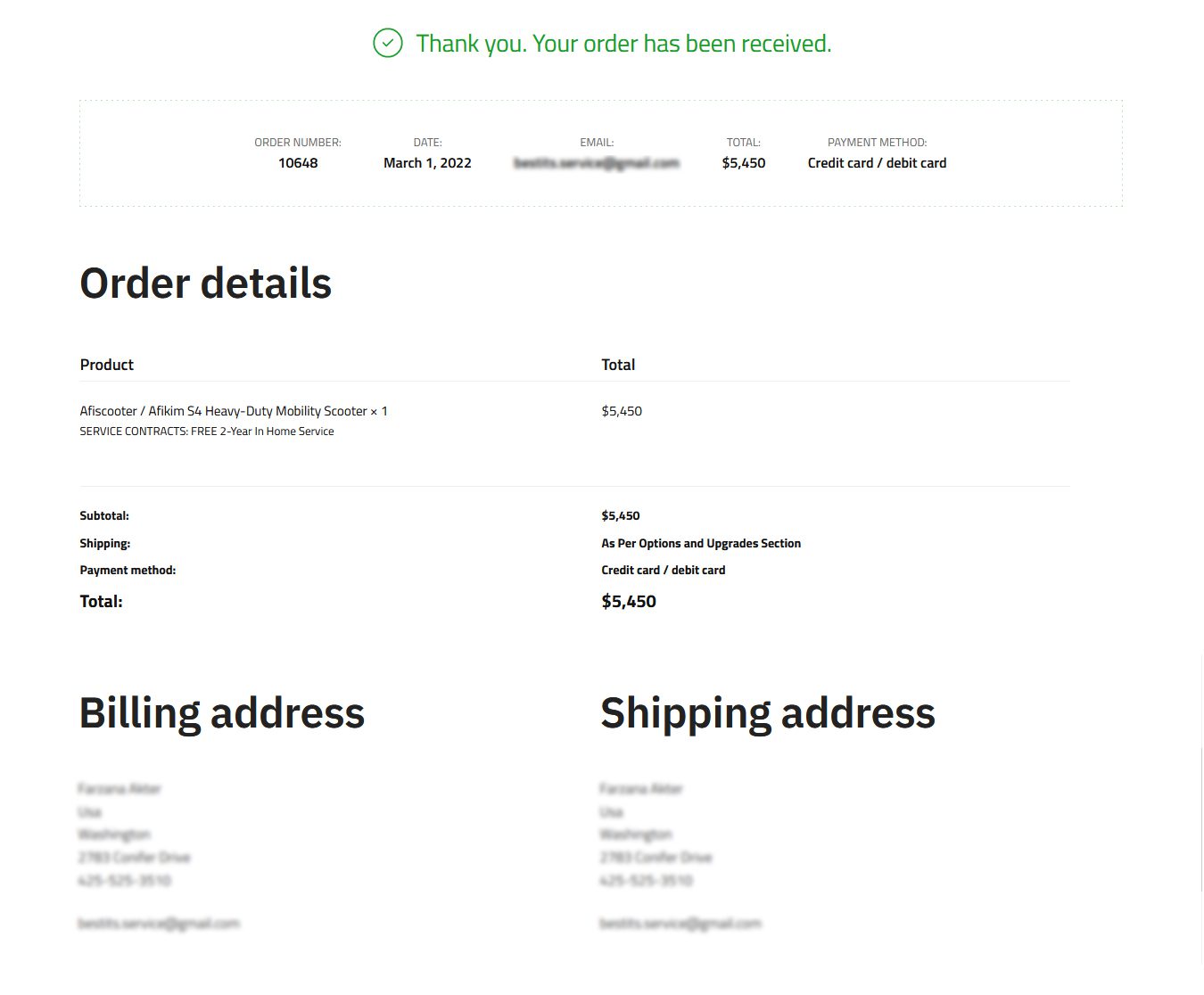This screenshot has height=995, width=1204.
Task: Click the Billing address heading
Action: 222,713
